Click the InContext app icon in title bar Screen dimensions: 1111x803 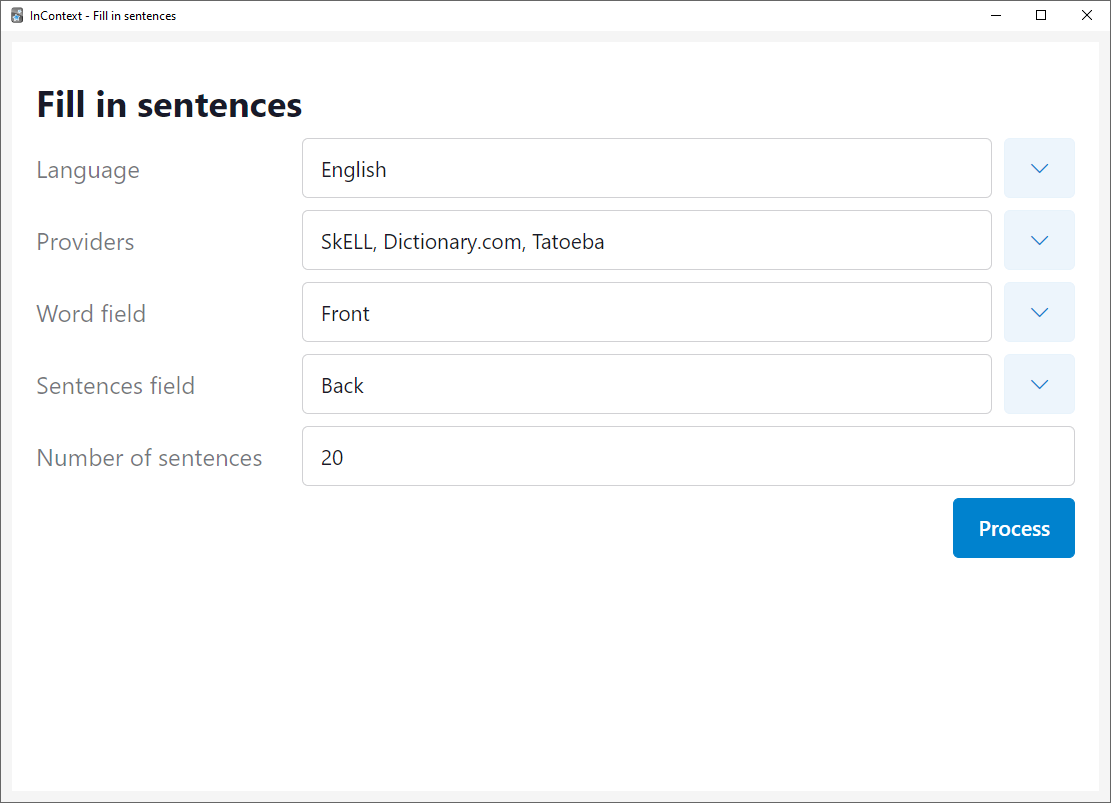17,15
